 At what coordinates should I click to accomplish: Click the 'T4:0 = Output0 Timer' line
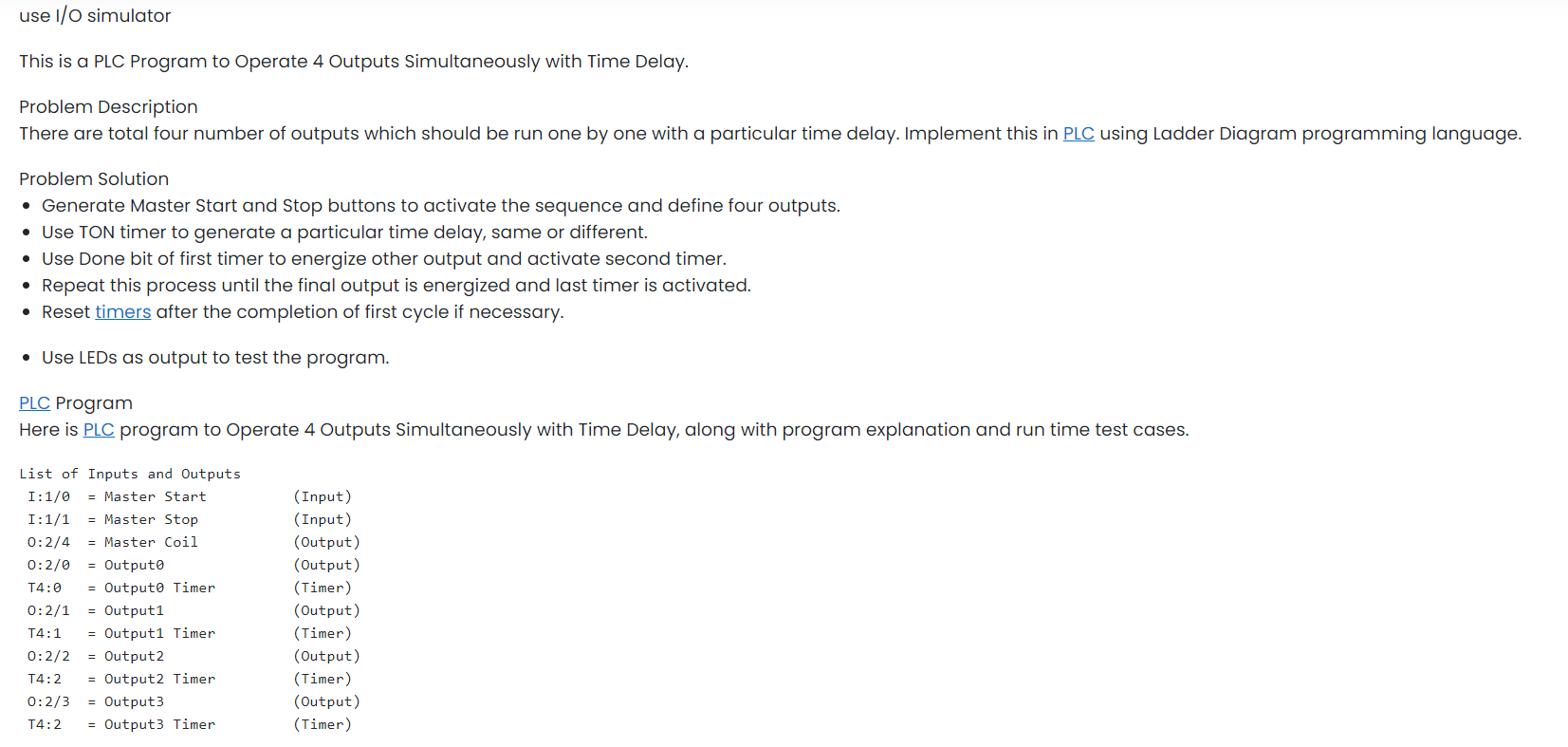click(x=190, y=588)
